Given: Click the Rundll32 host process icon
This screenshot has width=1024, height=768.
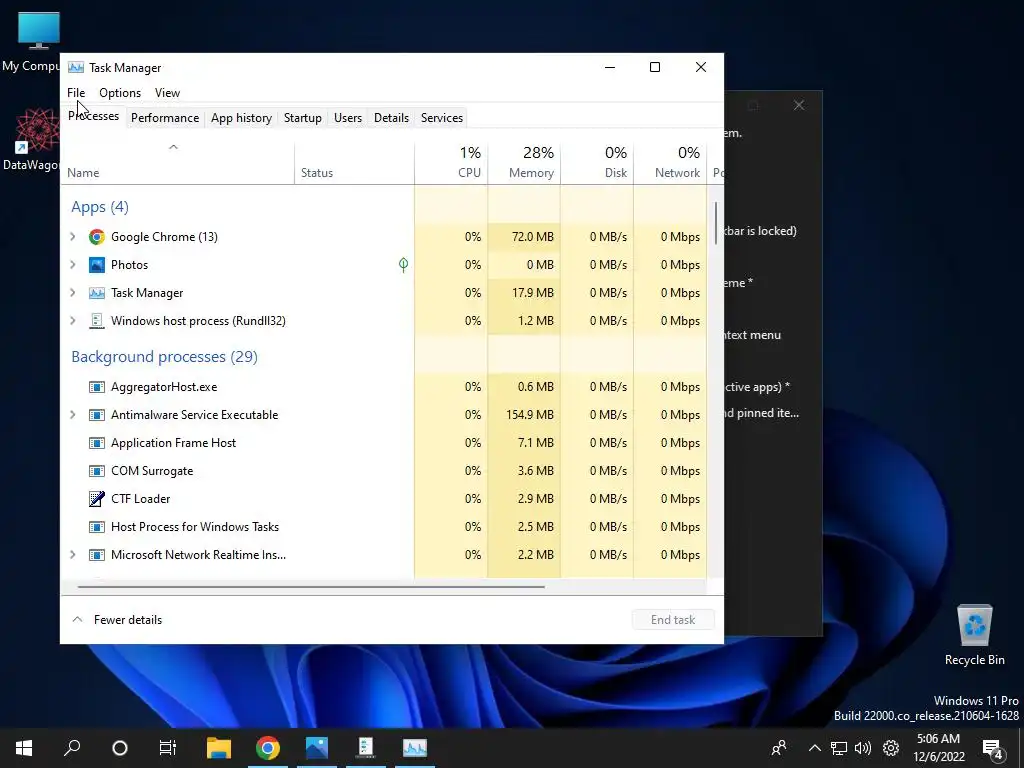Looking at the screenshot, I should point(97,321).
